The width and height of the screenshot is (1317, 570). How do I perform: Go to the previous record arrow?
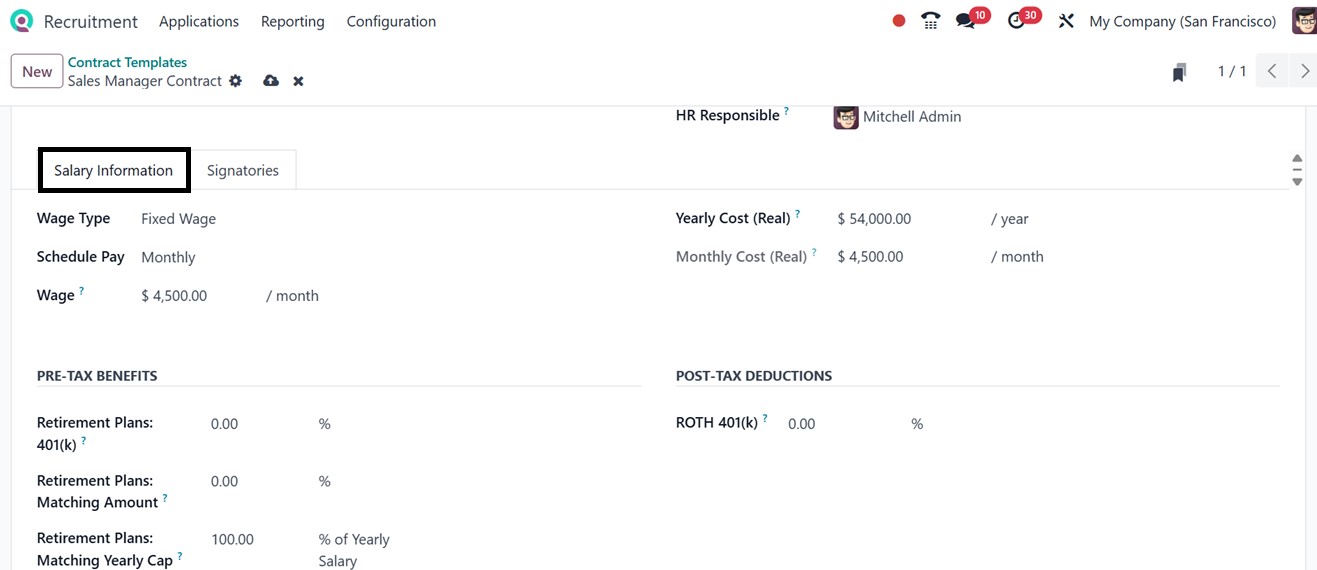pyautogui.click(x=1272, y=71)
